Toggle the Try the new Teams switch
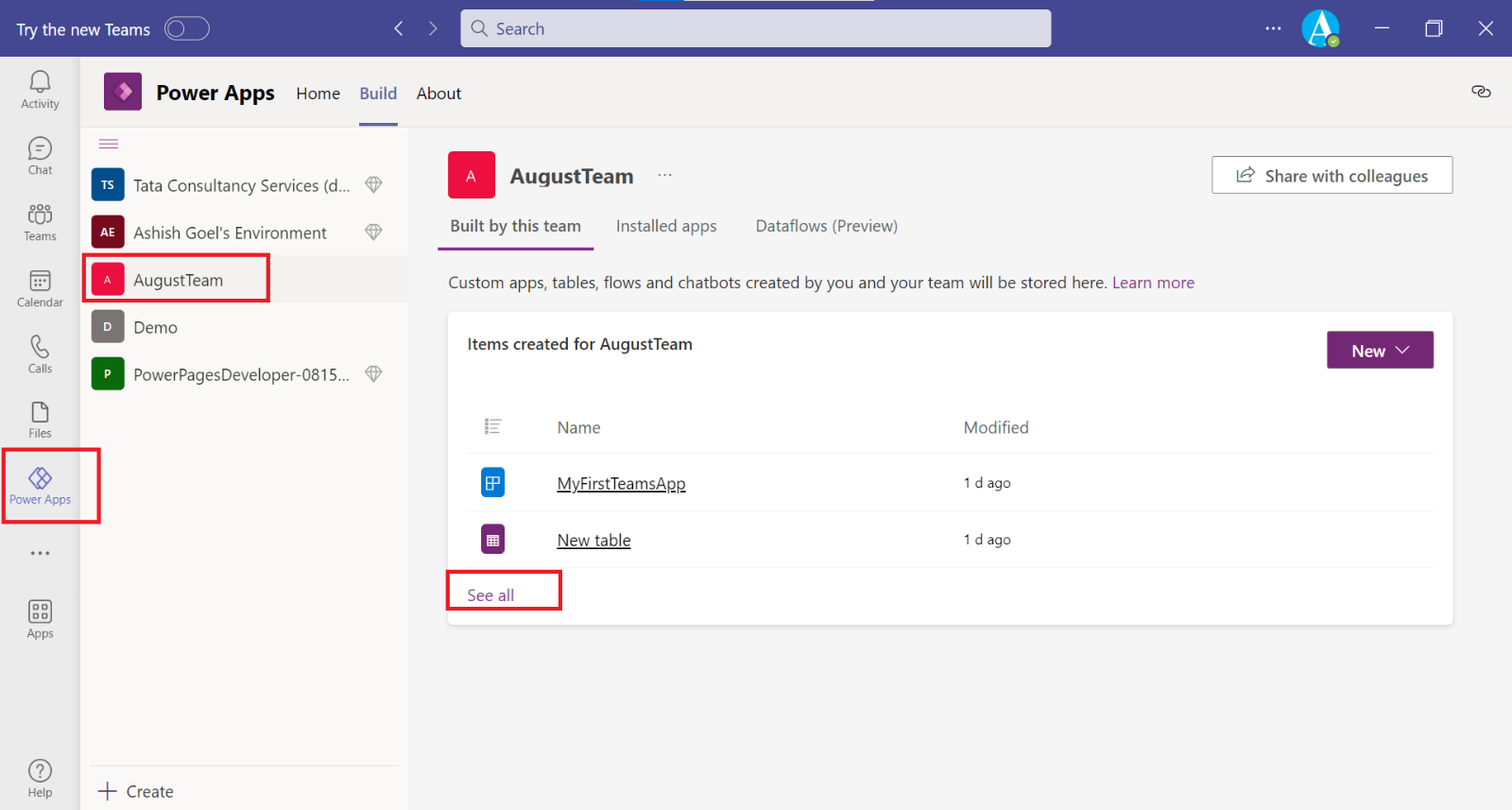 pyautogui.click(x=186, y=29)
